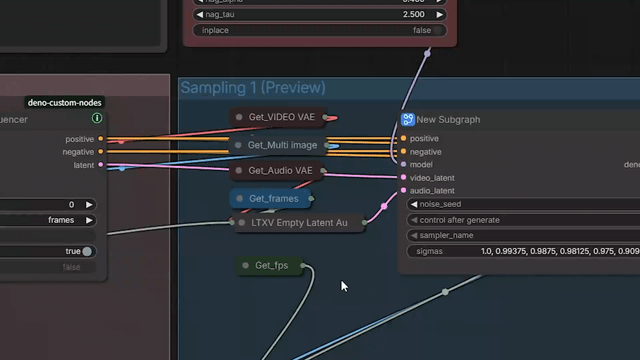
Task: Increase nag_tau with right arrow
Action: click(439, 15)
